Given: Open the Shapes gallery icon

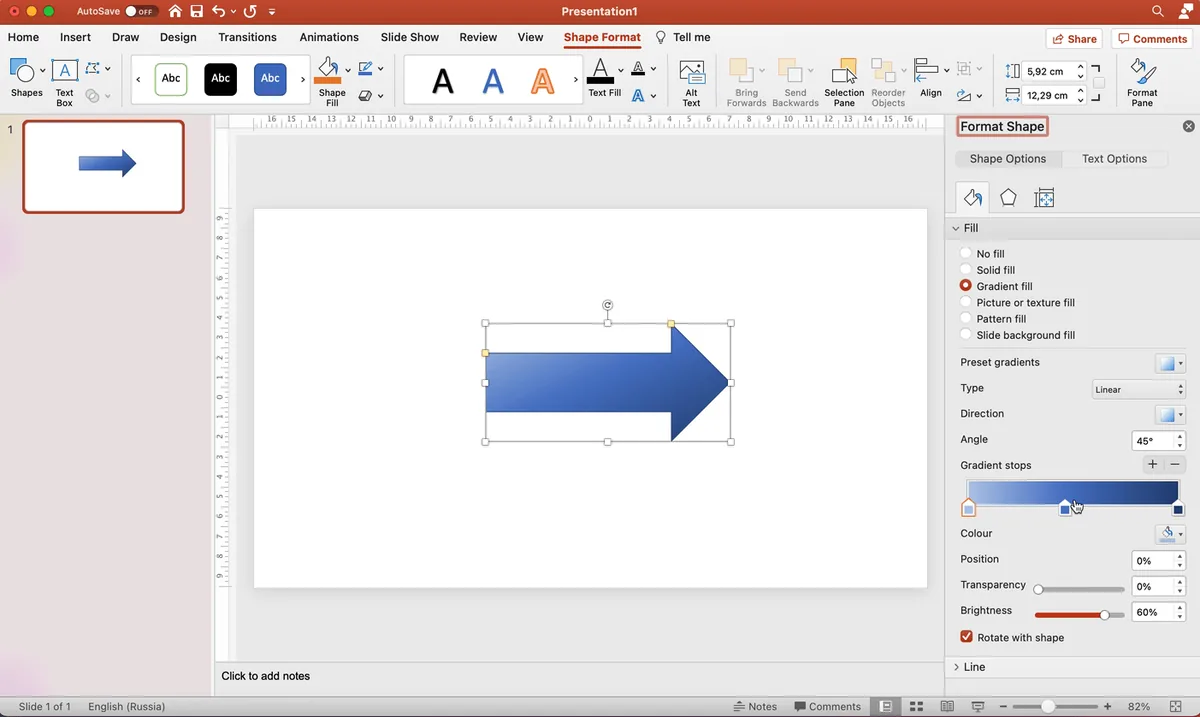Looking at the screenshot, I should coord(22,71).
